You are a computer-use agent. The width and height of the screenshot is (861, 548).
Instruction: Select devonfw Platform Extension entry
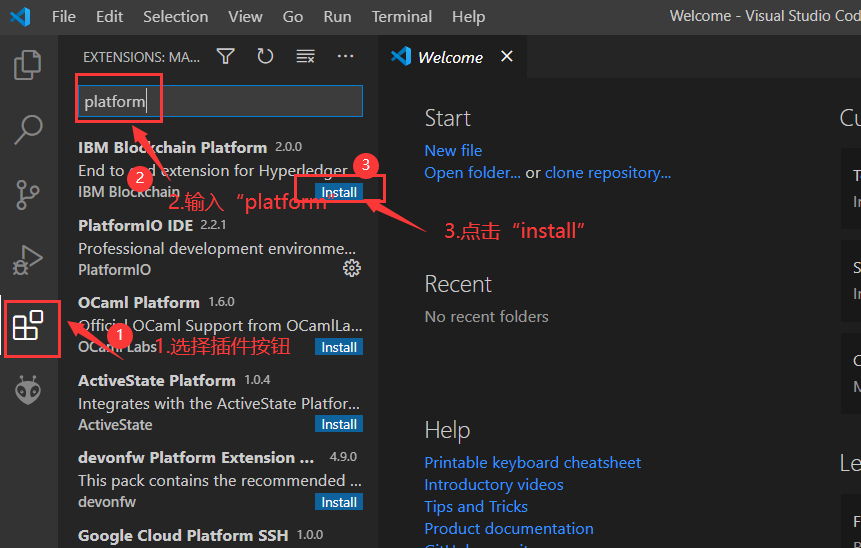click(219, 479)
